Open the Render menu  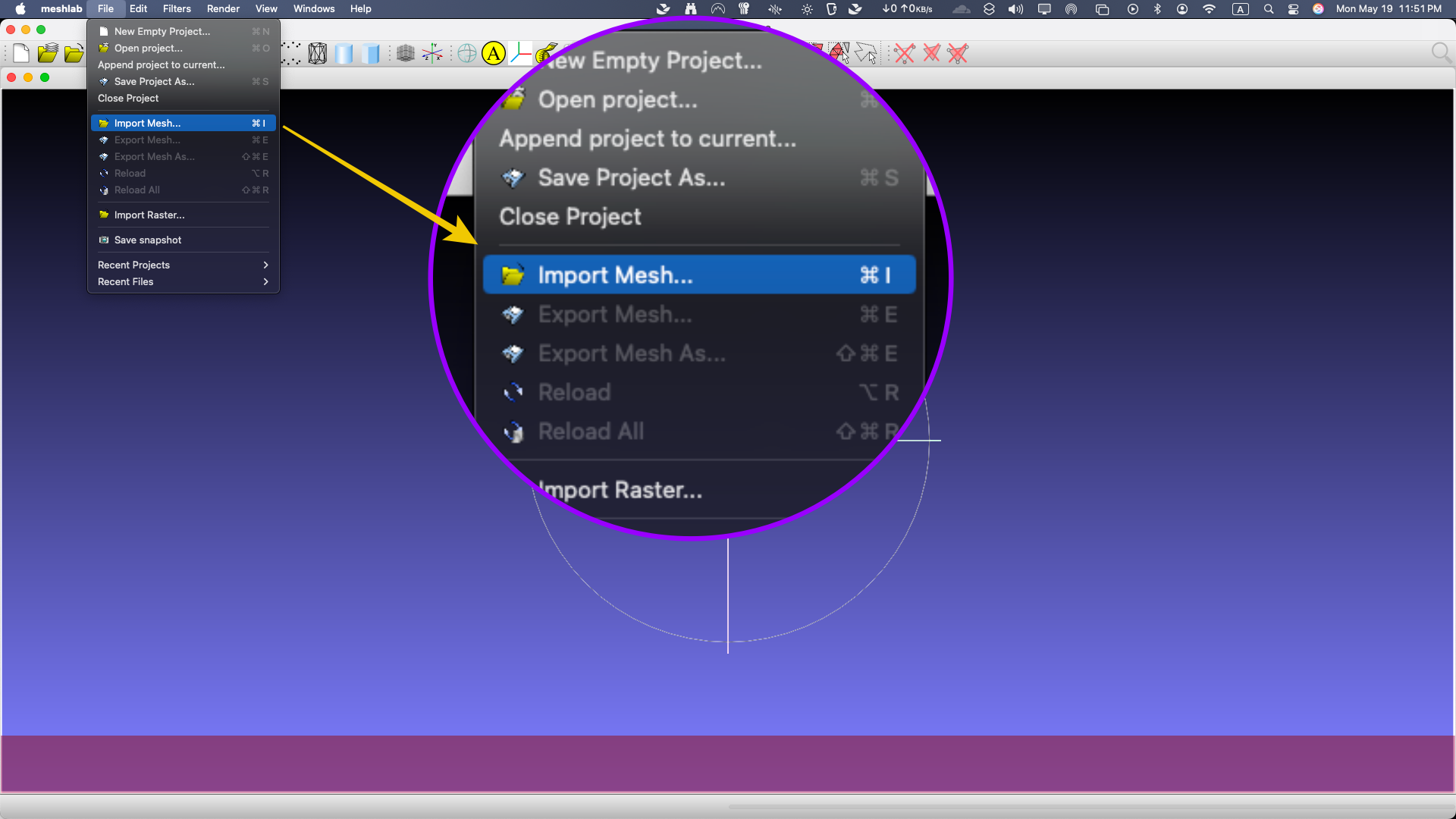223,9
